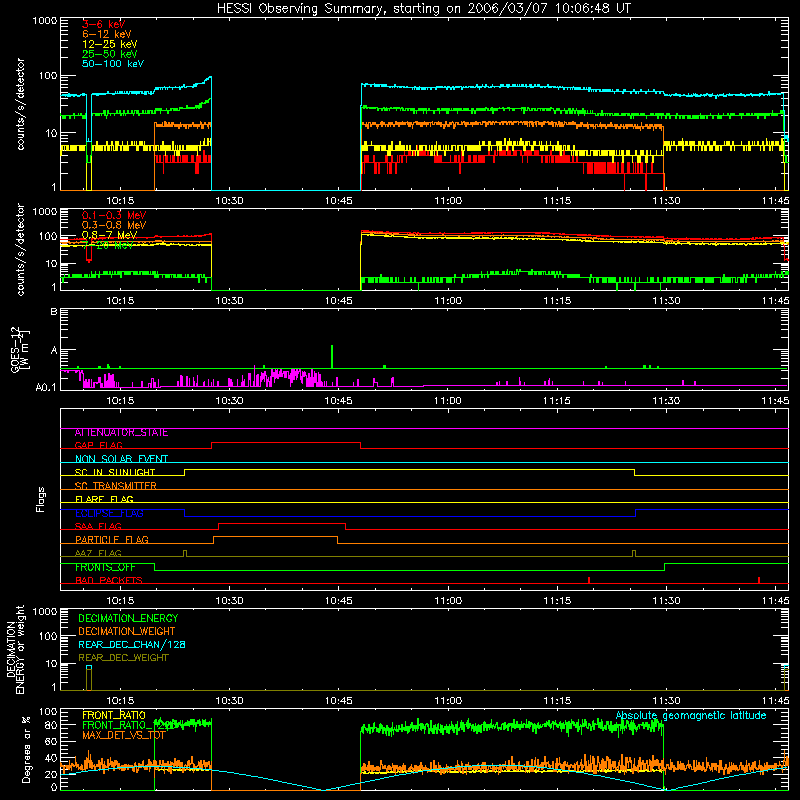Click the 0.1-0.3 MeV legend label
This screenshot has width=800, height=800.
click(114, 215)
